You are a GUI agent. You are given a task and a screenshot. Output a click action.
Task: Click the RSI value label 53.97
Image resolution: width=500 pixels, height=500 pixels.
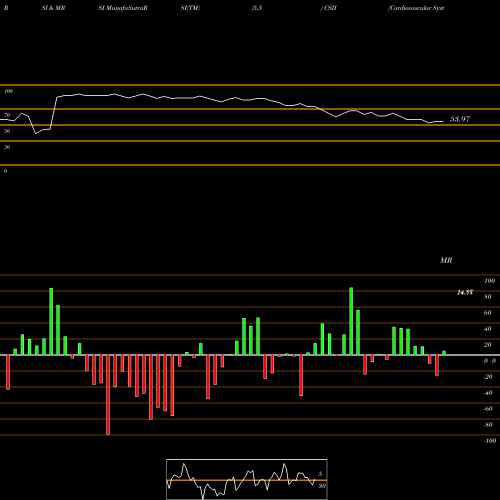460,119
